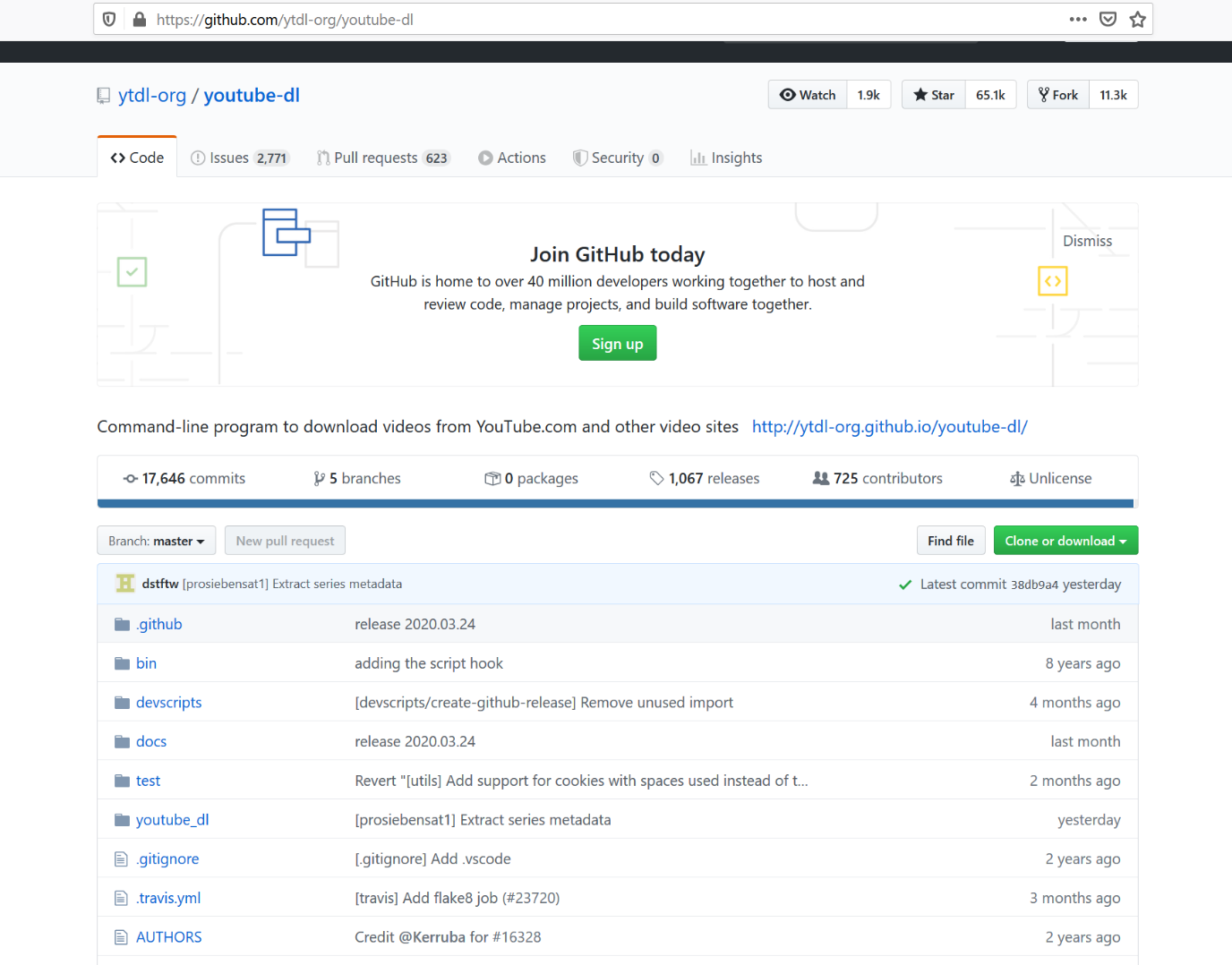Watch the youtube-dl repository
The width and height of the screenshot is (1232, 965).
(x=808, y=95)
